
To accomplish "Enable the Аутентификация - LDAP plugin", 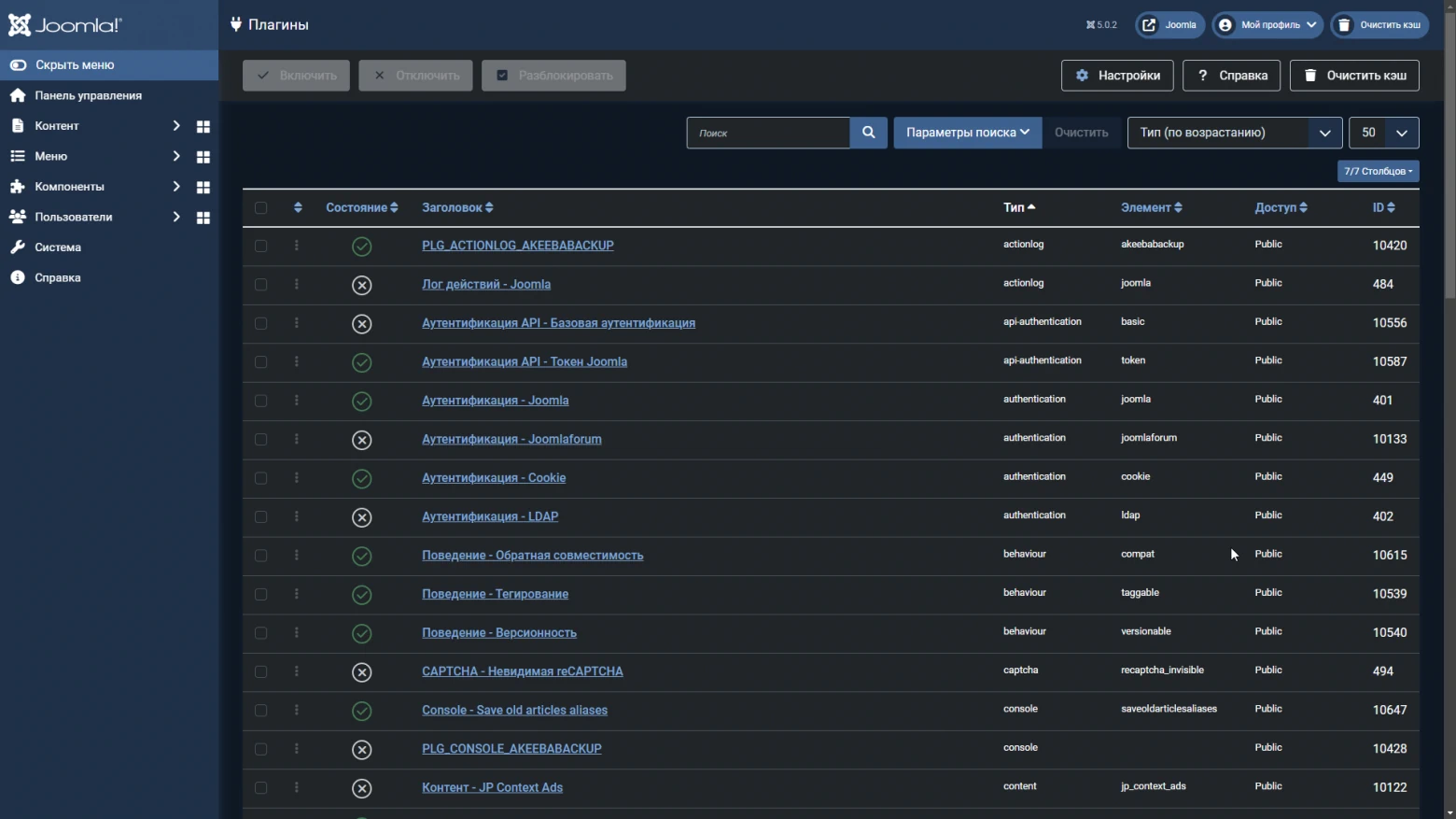I will 362,517.
